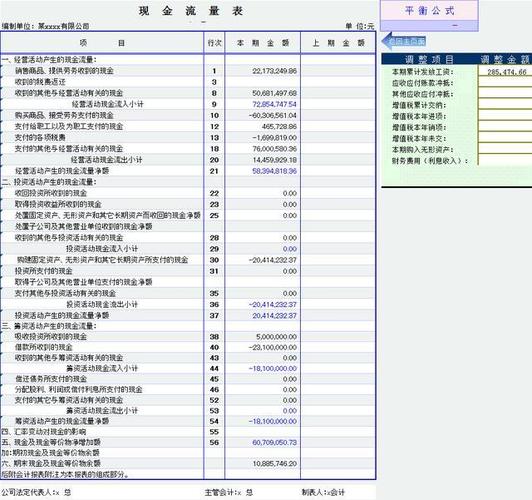
Task: Click the 单位:元 label
Action: click(x=360, y=26)
